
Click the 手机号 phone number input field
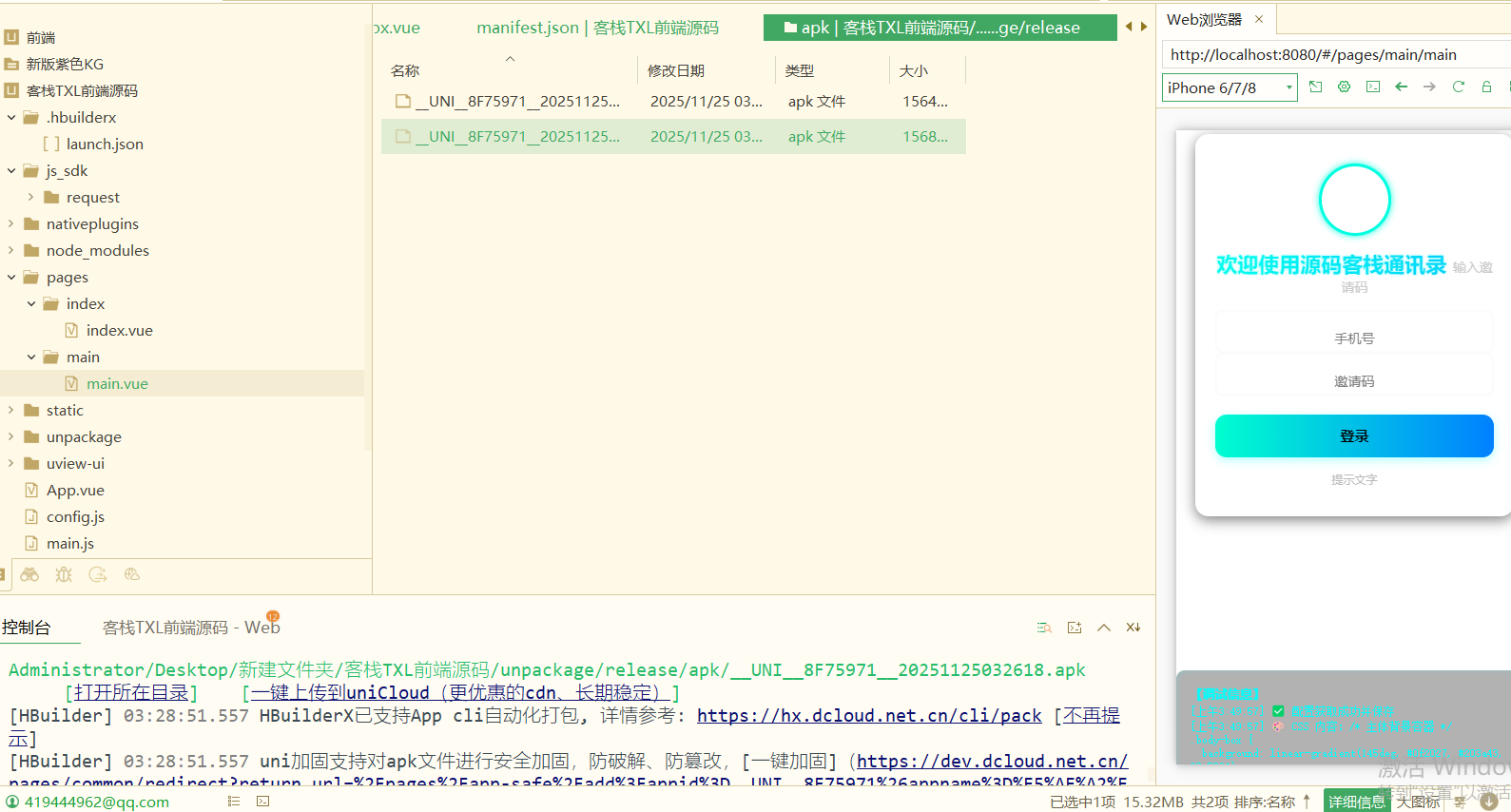point(1353,338)
